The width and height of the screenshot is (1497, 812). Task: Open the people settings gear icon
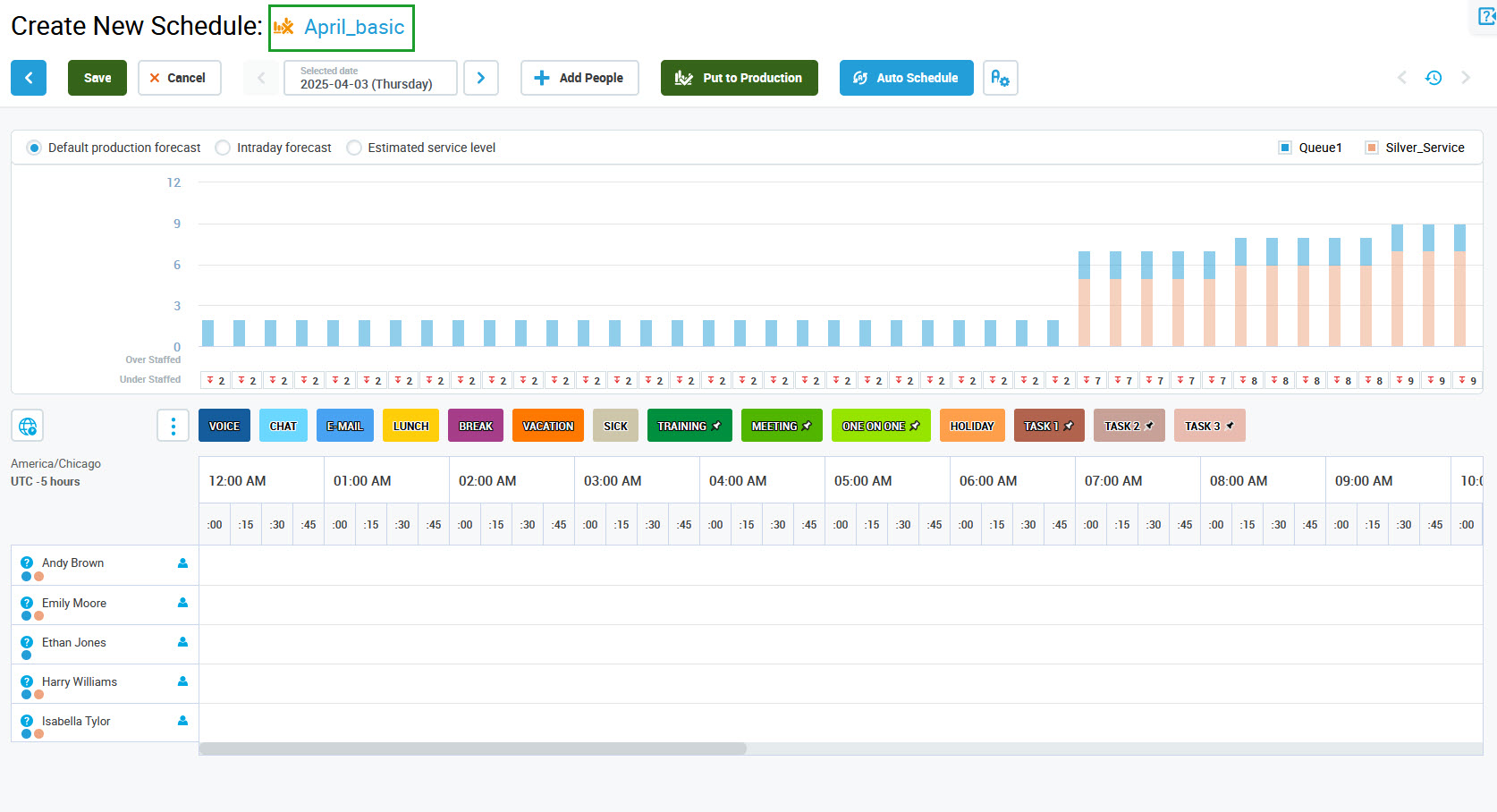click(1000, 78)
